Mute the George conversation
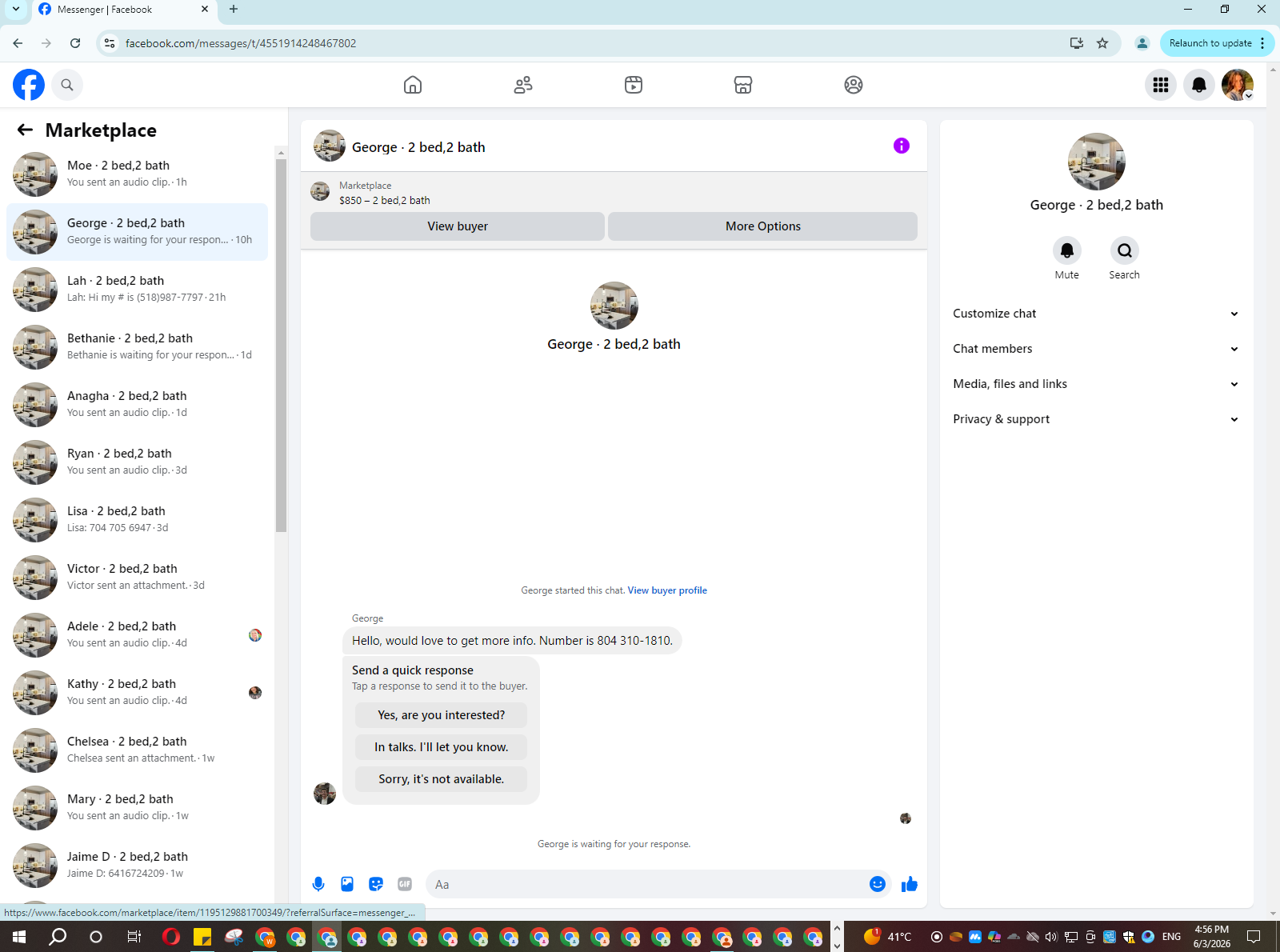The width and height of the screenshot is (1280, 952). [x=1067, y=251]
